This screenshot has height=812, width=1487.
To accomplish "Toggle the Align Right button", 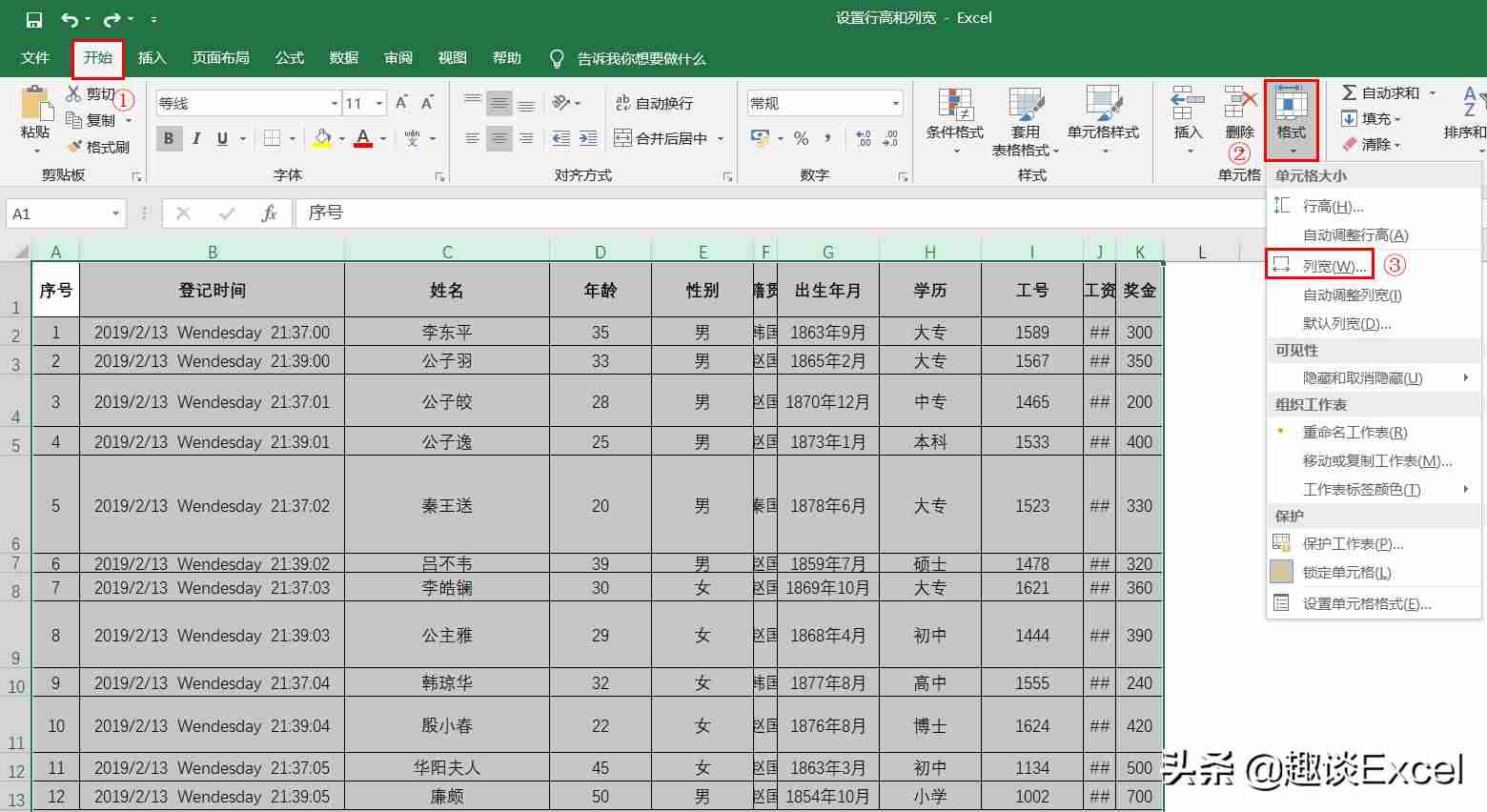I will click(525, 138).
